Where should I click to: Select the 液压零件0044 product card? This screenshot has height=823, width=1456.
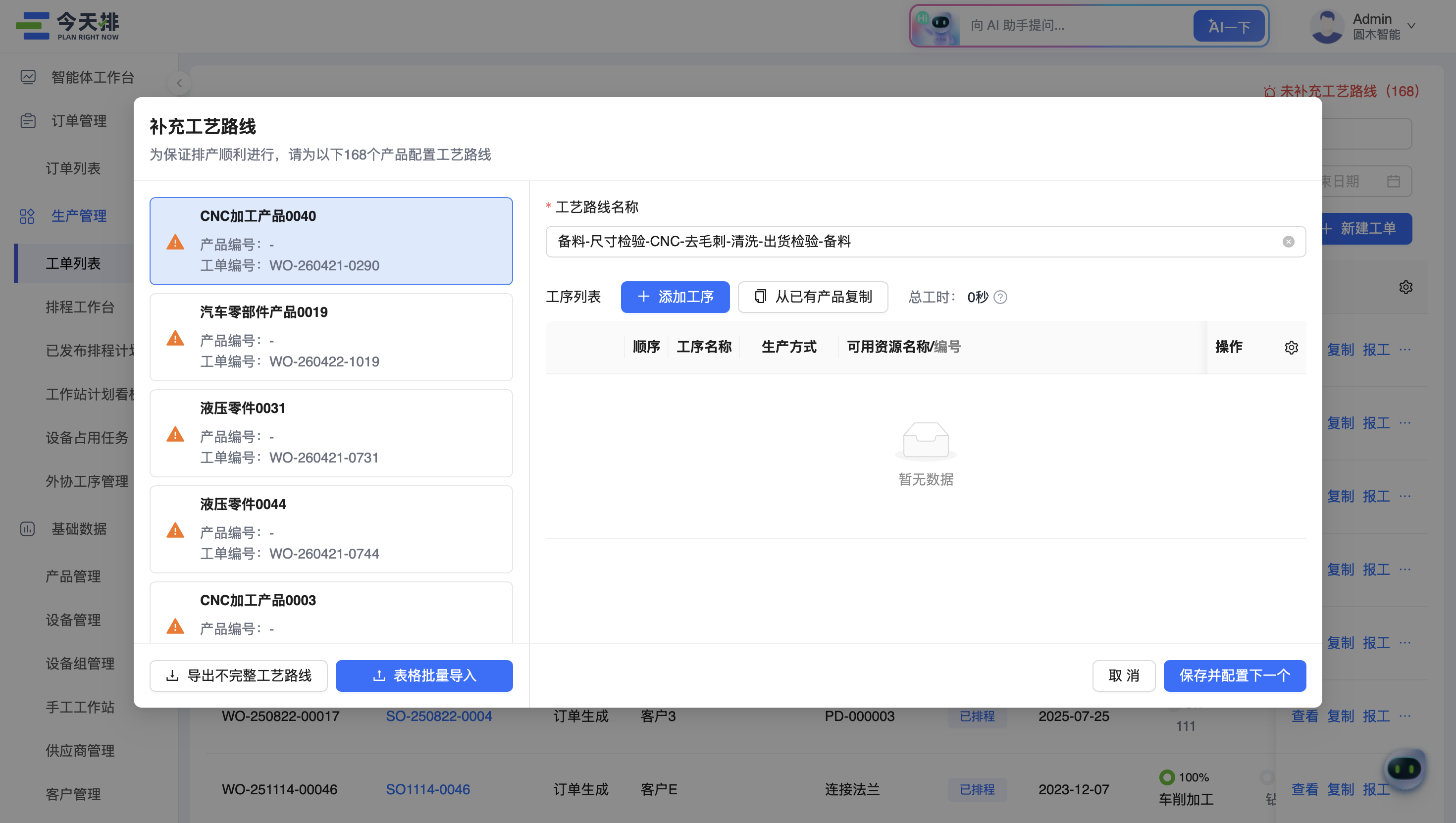[331, 529]
